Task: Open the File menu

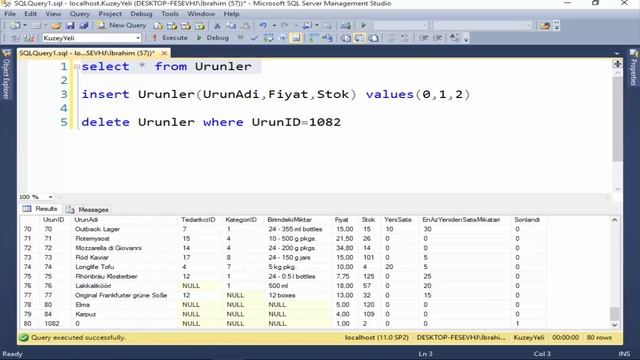Action: (10, 13)
